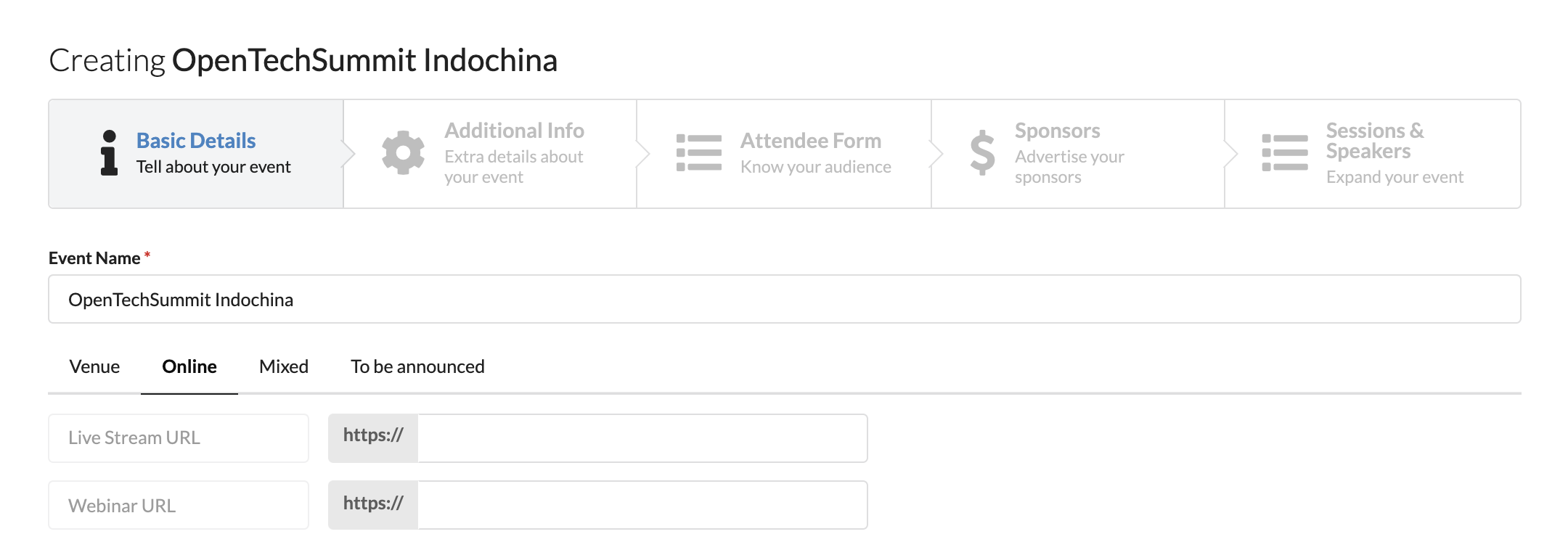Select the To be announced tab

point(417,366)
